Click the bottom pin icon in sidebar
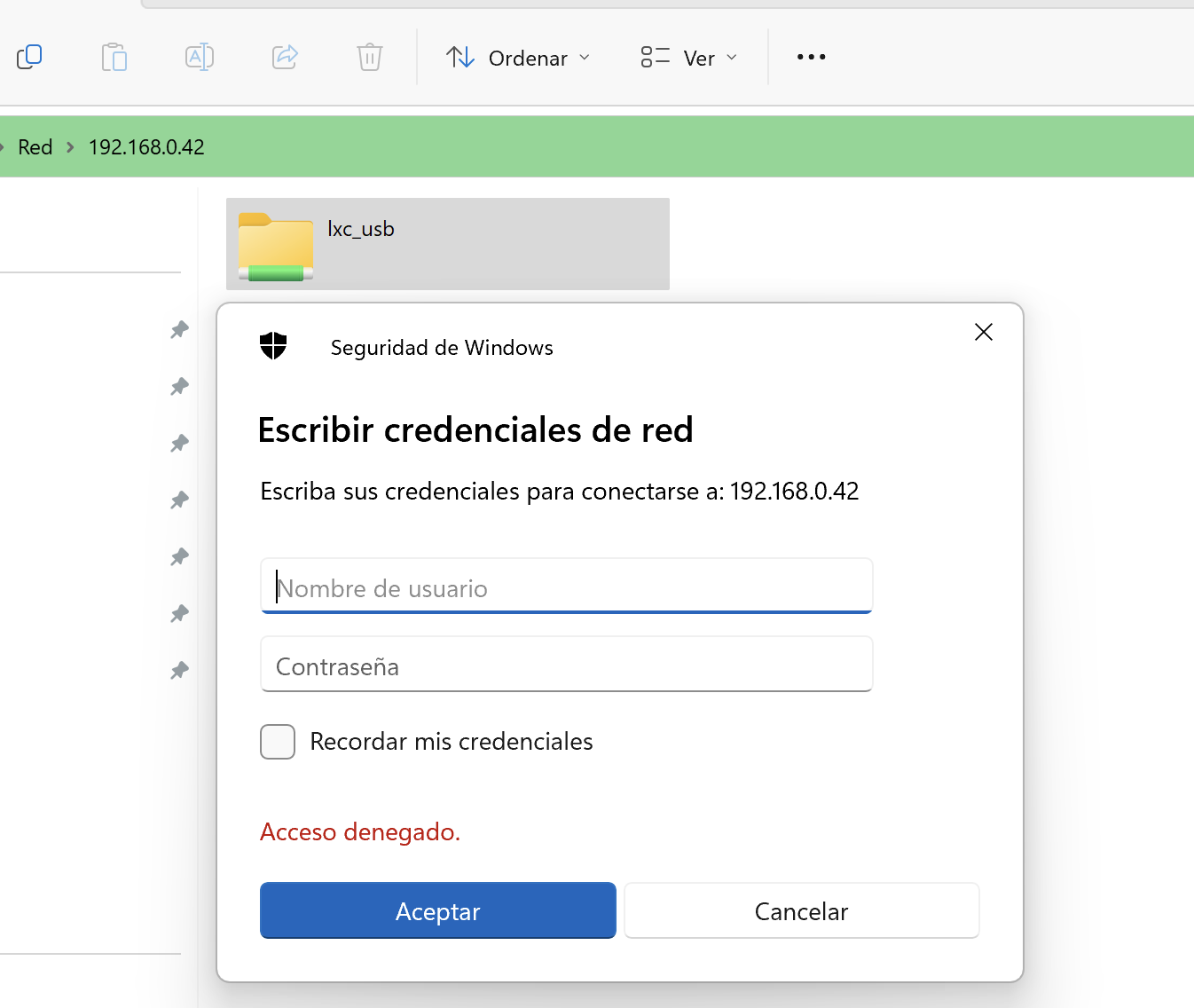Image resolution: width=1194 pixels, height=1008 pixels. (180, 670)
